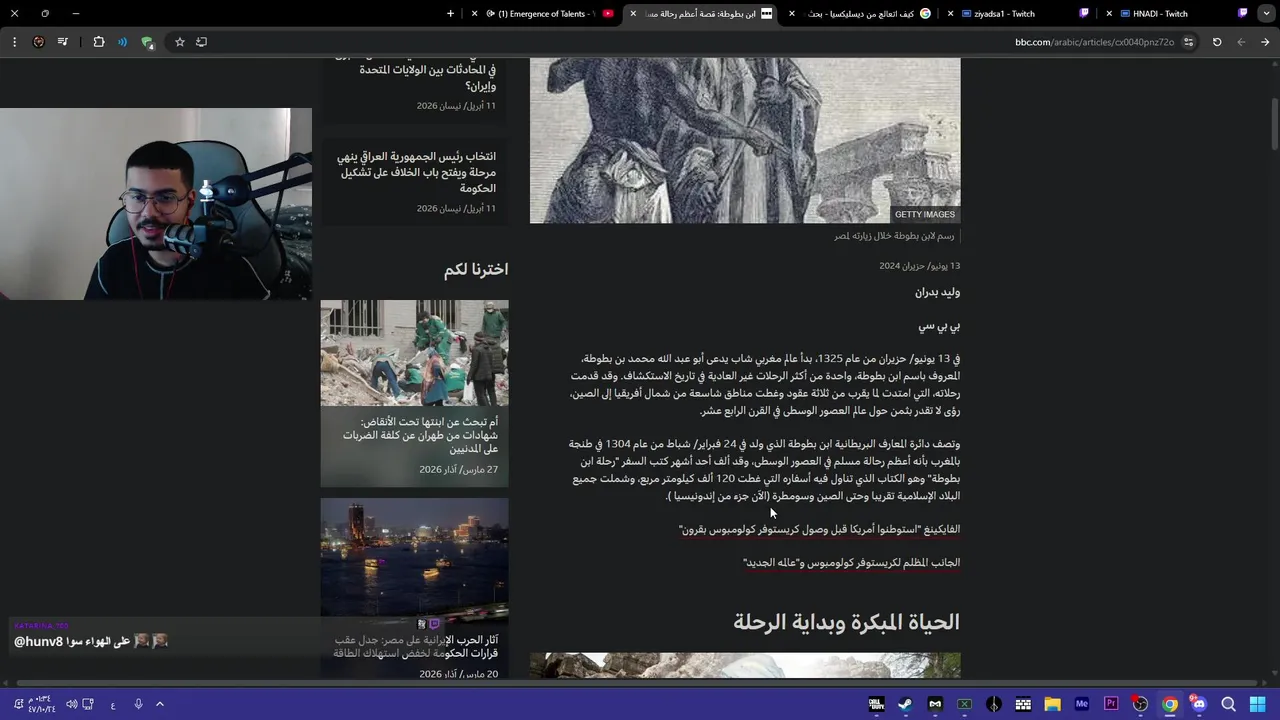Click the blue sound-wave extension icon
The height and width of the screenshot is (720, 1280).
(x=123, y=42)
